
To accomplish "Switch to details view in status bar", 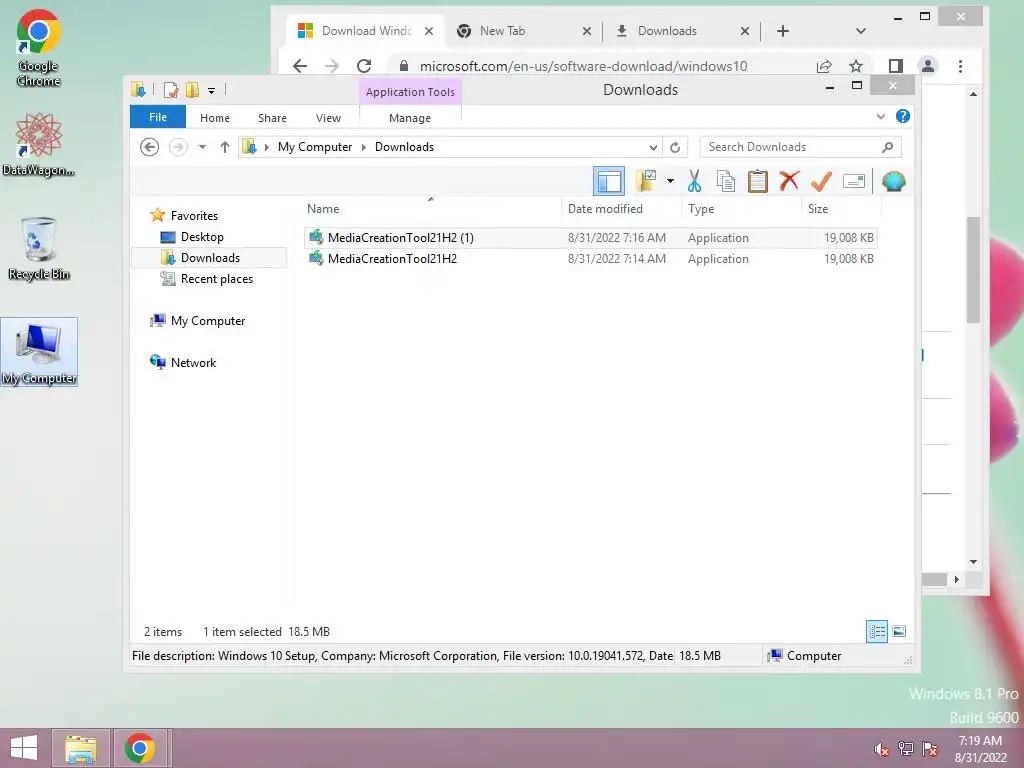I will 877,631.
